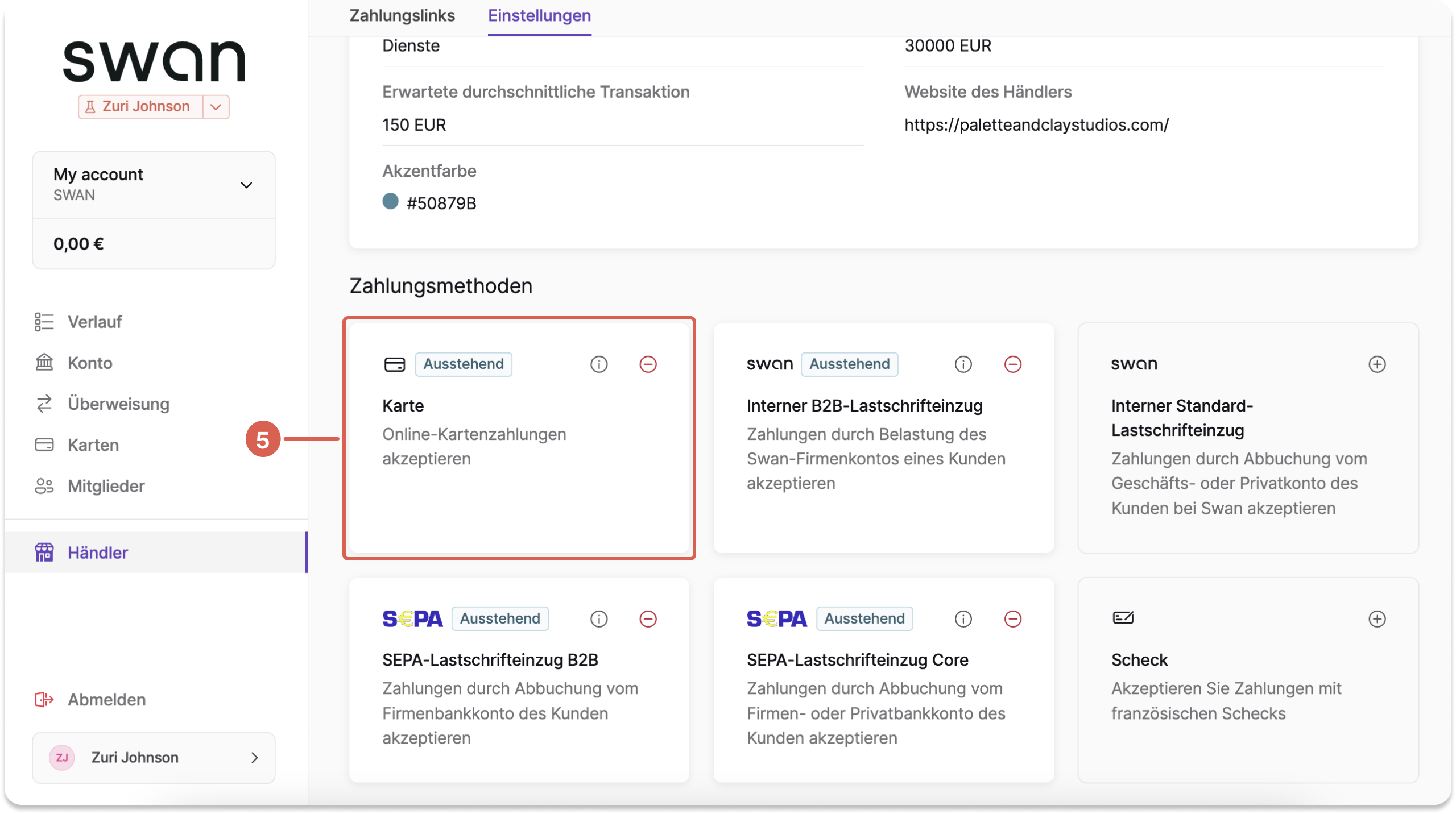Show info for SEPA-Lastschrifteinzug B2B
Screen dimensions: 1456x814
(x=599, y=618)
